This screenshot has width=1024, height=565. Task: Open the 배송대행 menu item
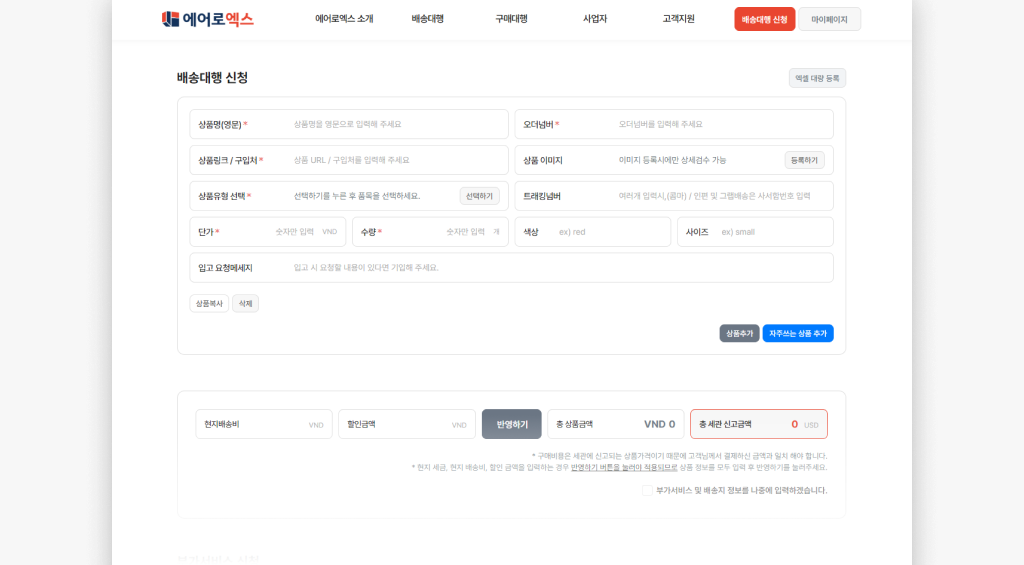click(428, 19)
